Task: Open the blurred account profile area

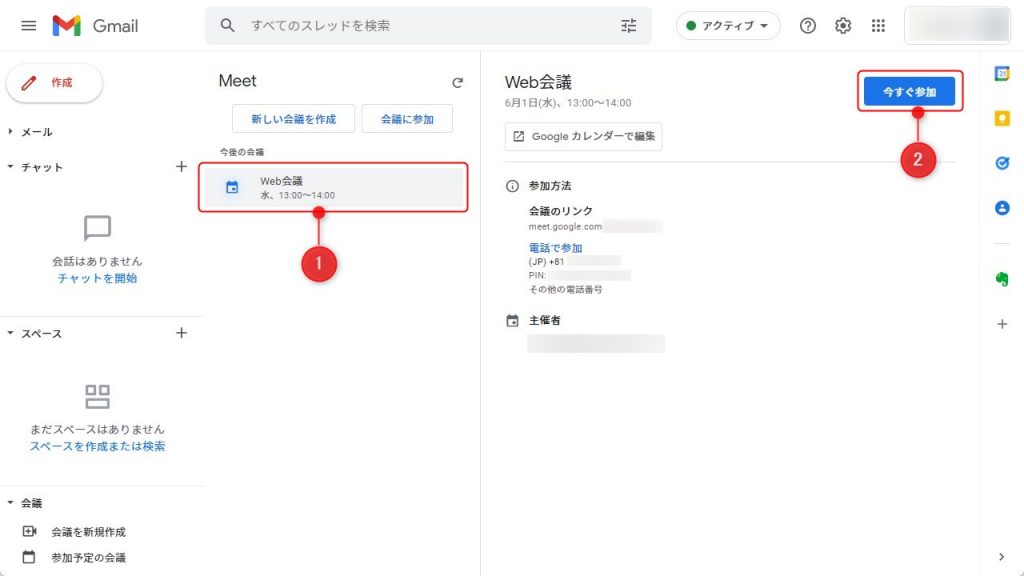Action: click(x=957, y=25)
